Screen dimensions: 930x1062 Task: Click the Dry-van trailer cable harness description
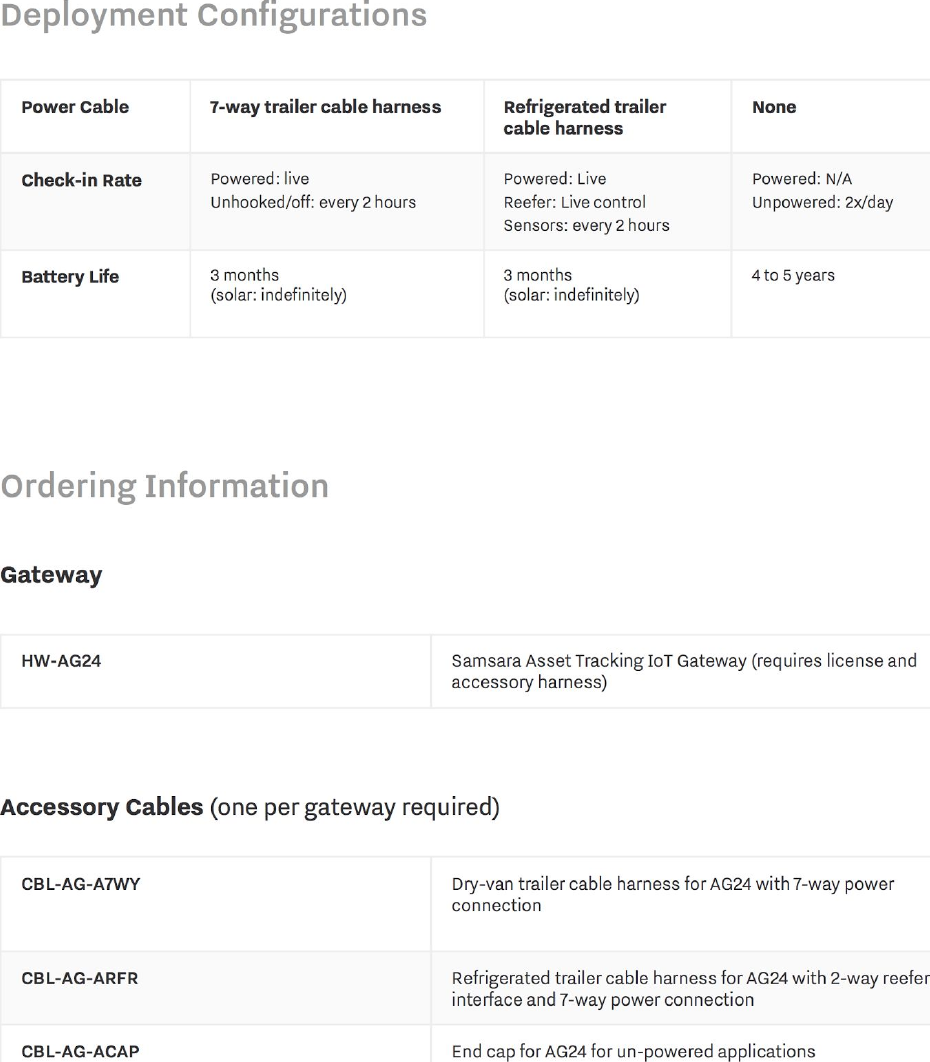pyautogui.click(x=673, y=895)
